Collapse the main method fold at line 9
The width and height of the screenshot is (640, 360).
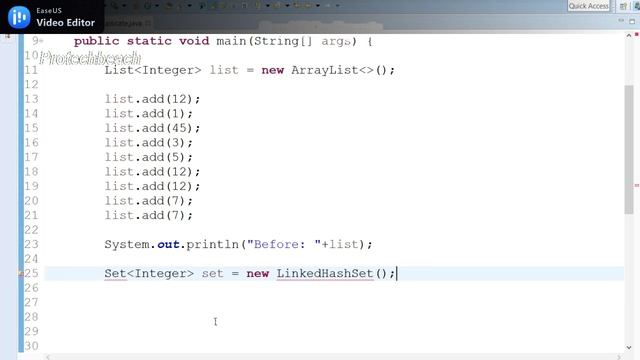pos(41,41)
